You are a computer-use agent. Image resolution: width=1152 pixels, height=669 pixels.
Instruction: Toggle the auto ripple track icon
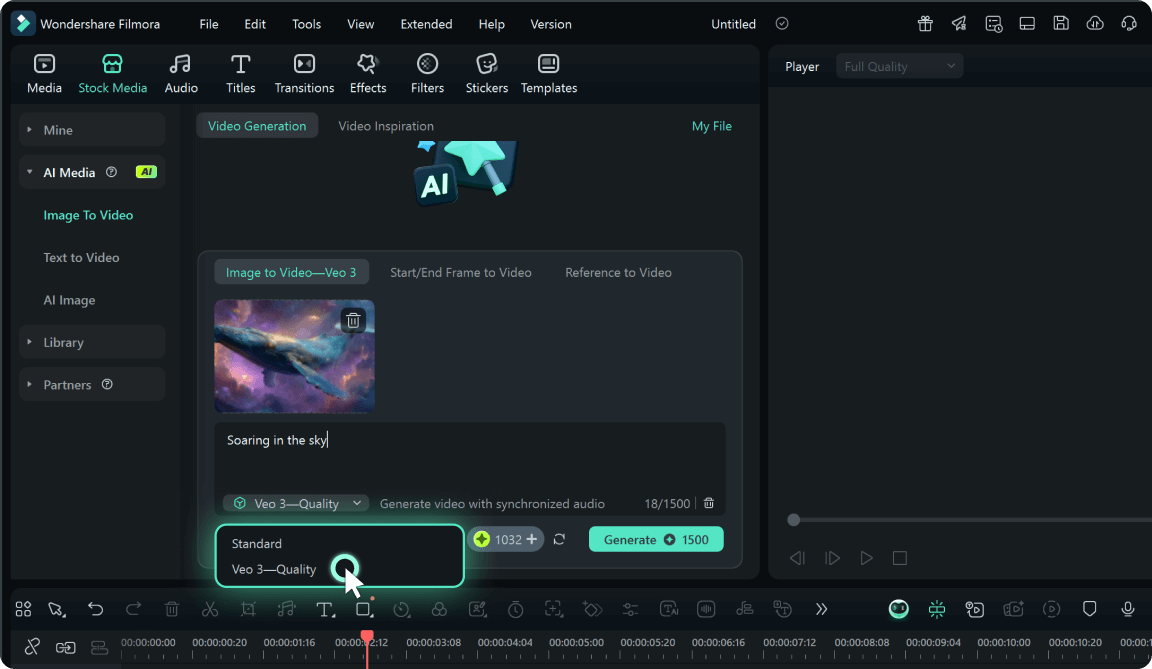(x=98, y=647)
